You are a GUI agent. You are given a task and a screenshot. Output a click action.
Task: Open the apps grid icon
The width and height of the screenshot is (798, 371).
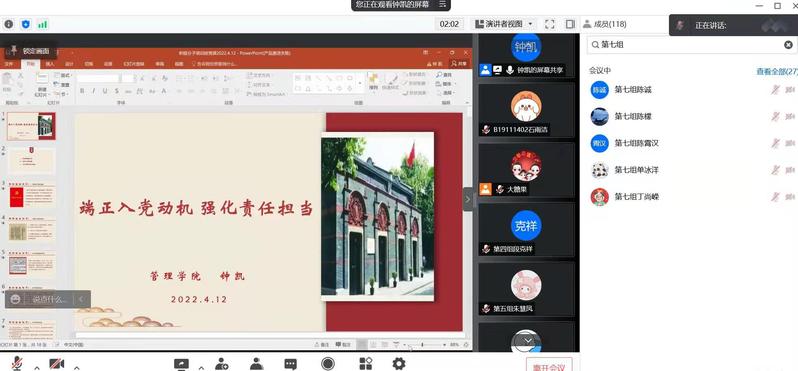[x=365, y=363]
